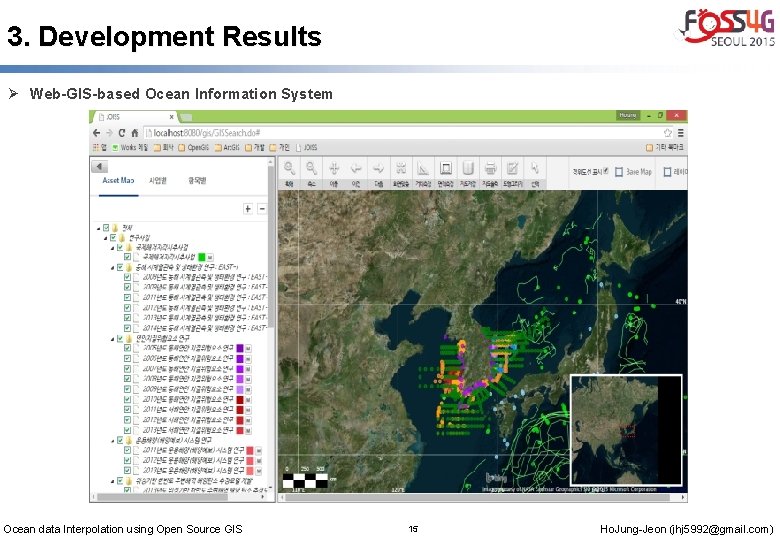Viewport: 780px width, 540px height.
Task: Click the plus button above the layer tree
Action: click(248, 209)
